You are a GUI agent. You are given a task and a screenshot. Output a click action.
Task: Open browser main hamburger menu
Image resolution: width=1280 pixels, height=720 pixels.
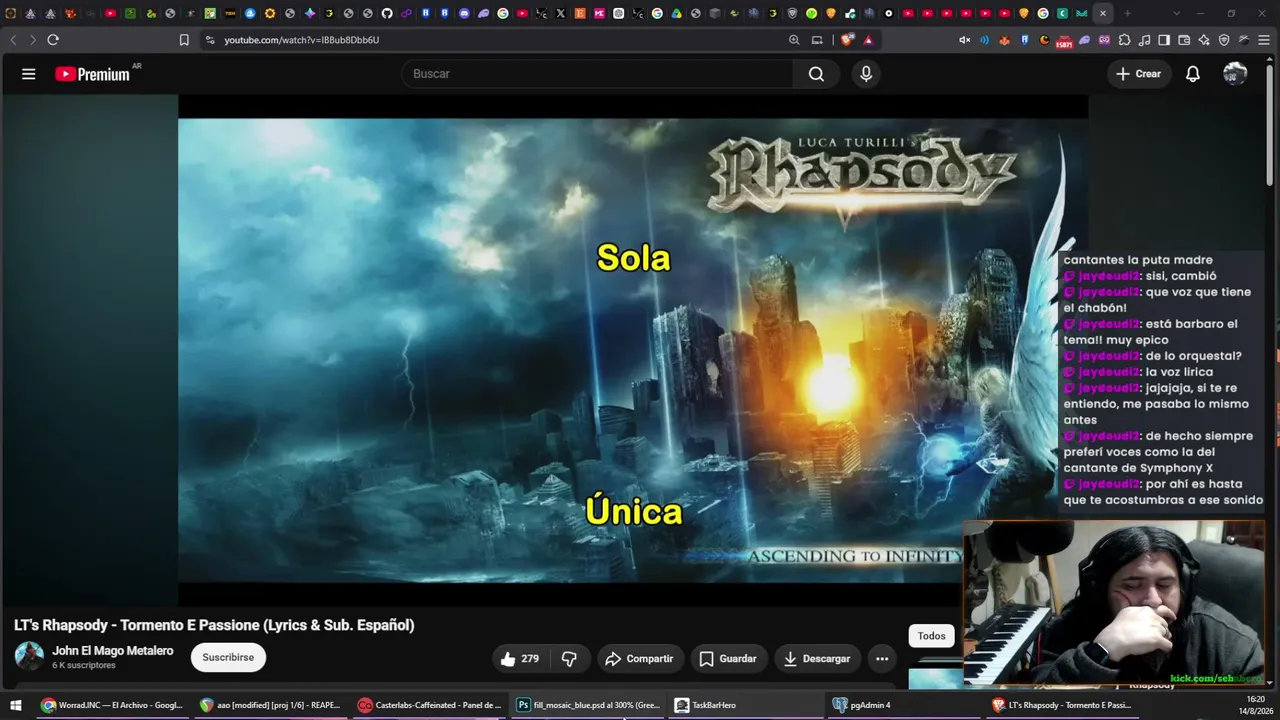point(1265,40)
